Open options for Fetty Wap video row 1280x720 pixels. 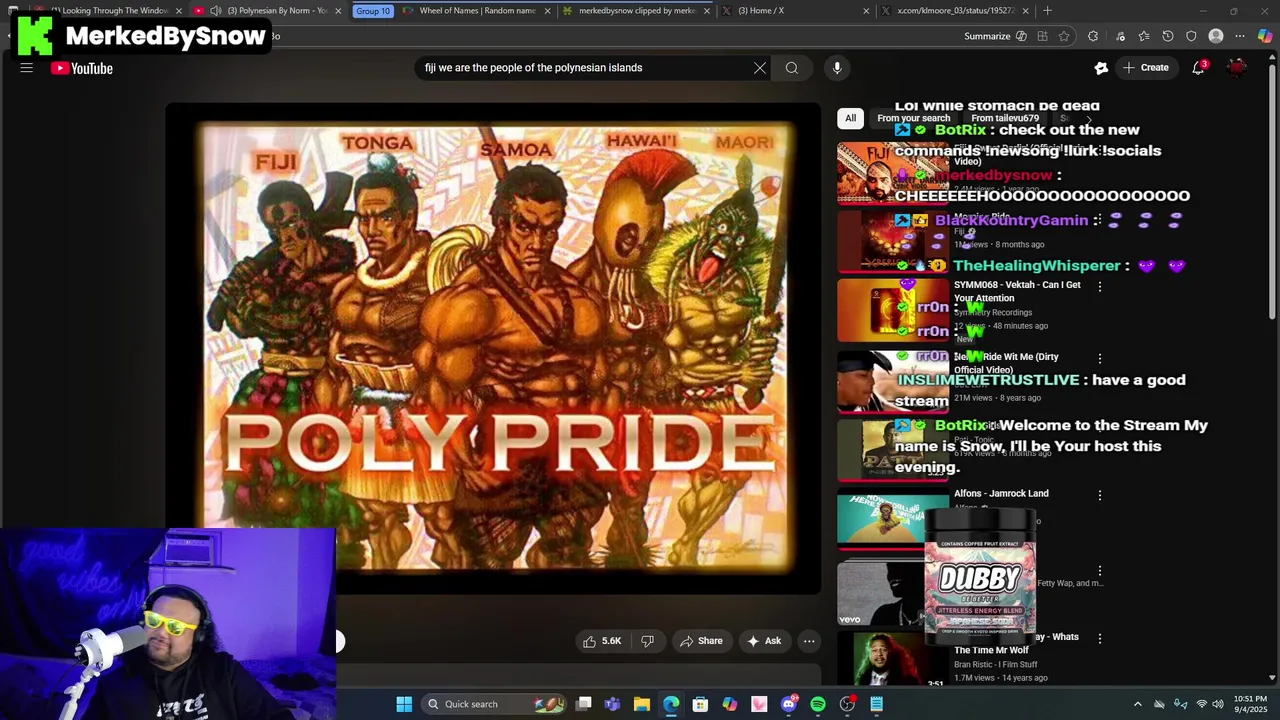click(x=1100, y=570)
